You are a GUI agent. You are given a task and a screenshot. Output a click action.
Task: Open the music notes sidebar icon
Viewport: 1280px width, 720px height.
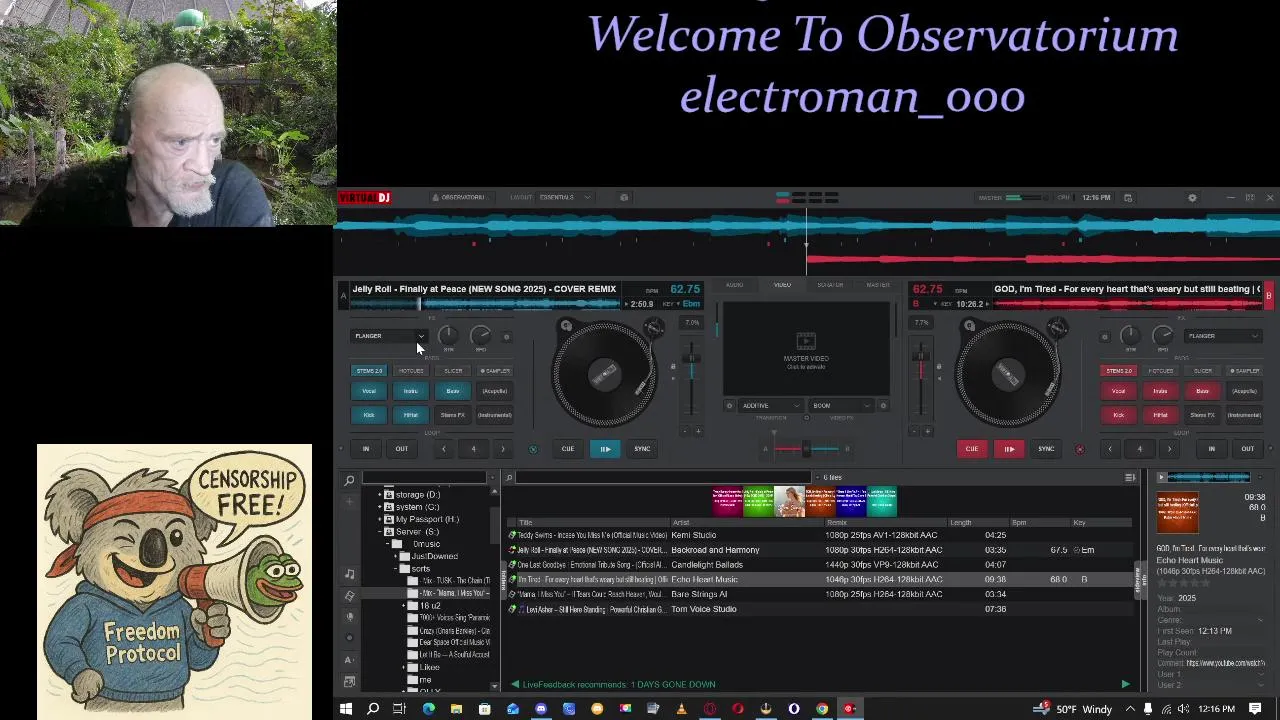(349, 573)
